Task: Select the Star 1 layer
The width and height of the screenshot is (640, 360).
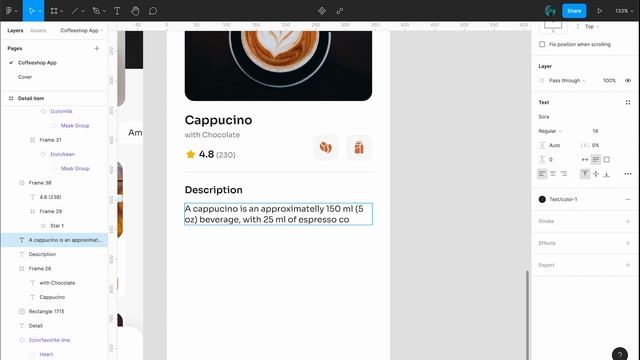Action: (57, 226)
